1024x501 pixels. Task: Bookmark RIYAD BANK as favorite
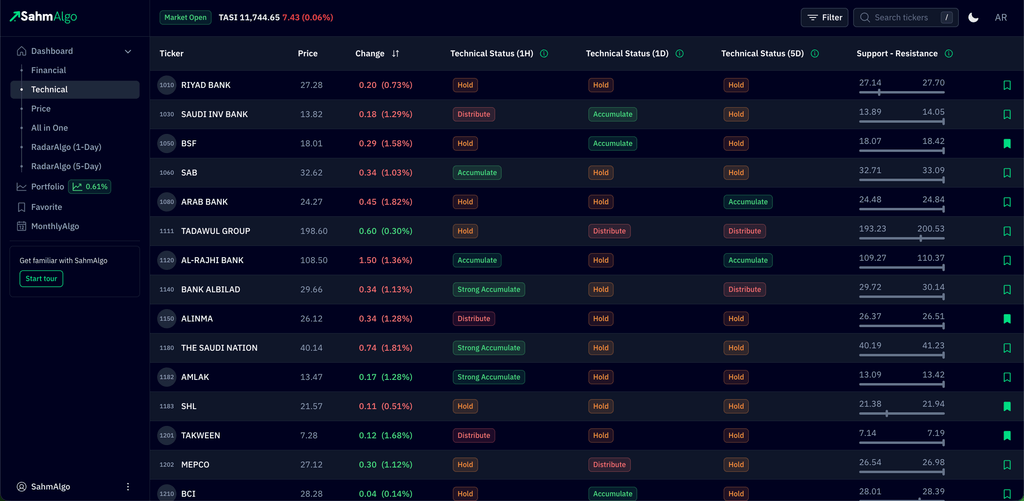tap(1007, 86)
